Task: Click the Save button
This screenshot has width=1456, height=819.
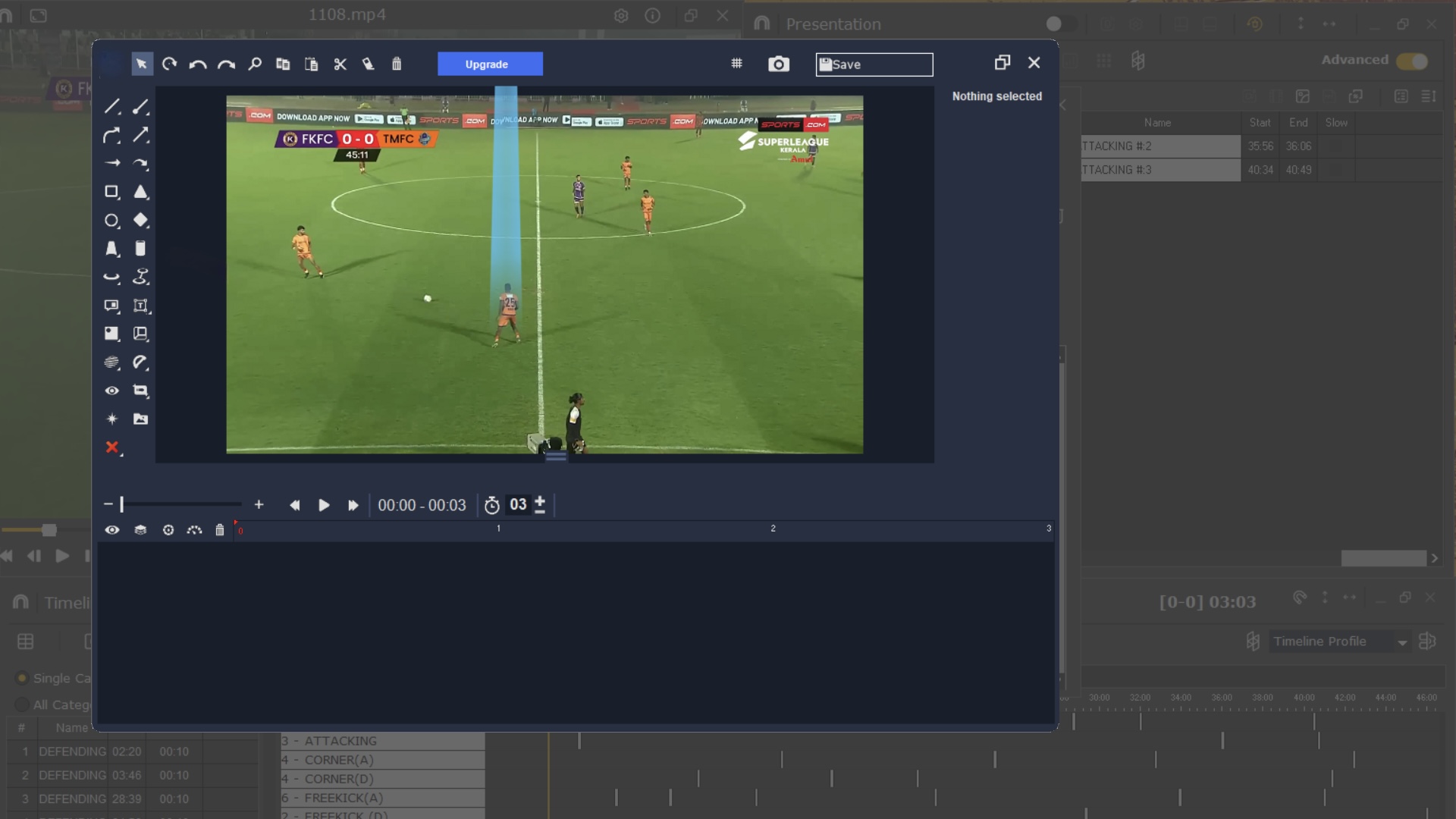Action: click(x=874, y=64)
